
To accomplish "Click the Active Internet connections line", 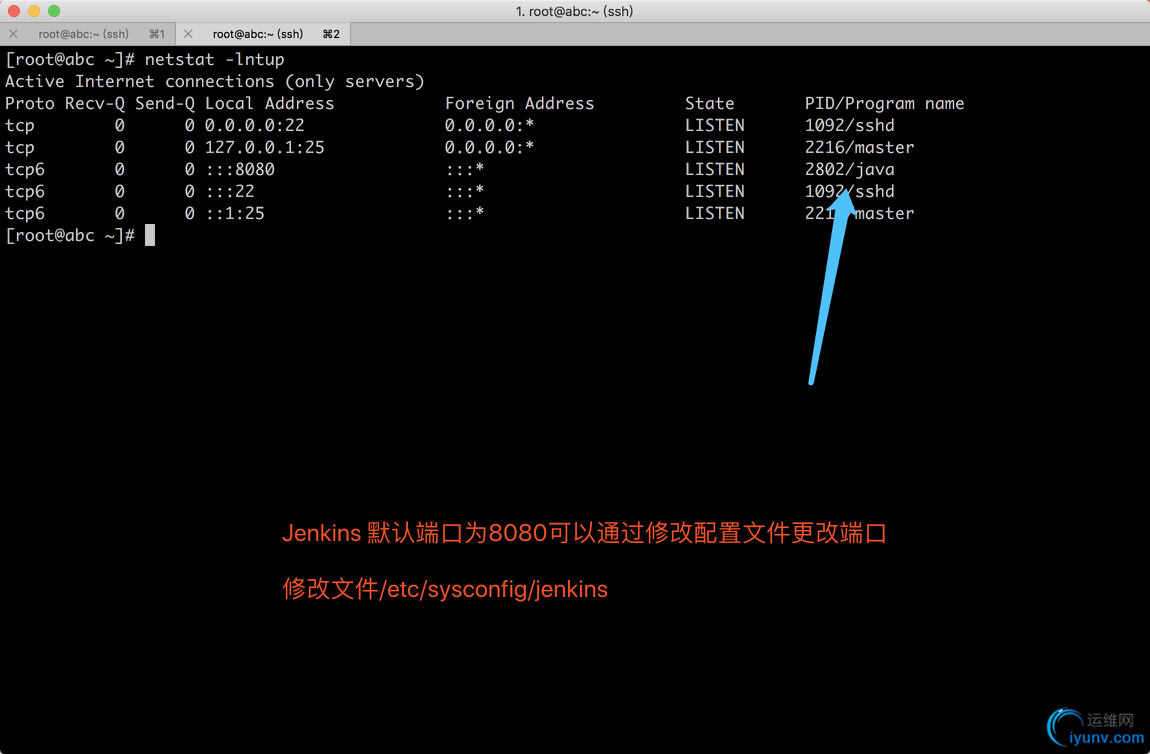I will [x=214, y=81].
